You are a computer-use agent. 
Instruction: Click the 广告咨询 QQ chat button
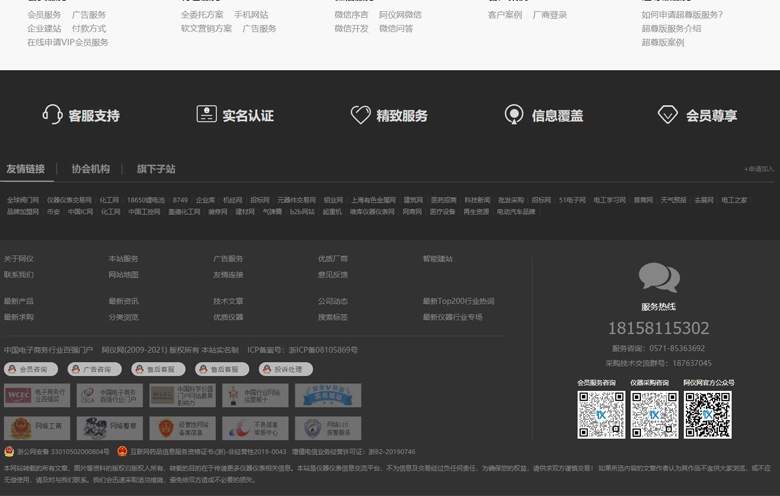[x=90, y=369]
